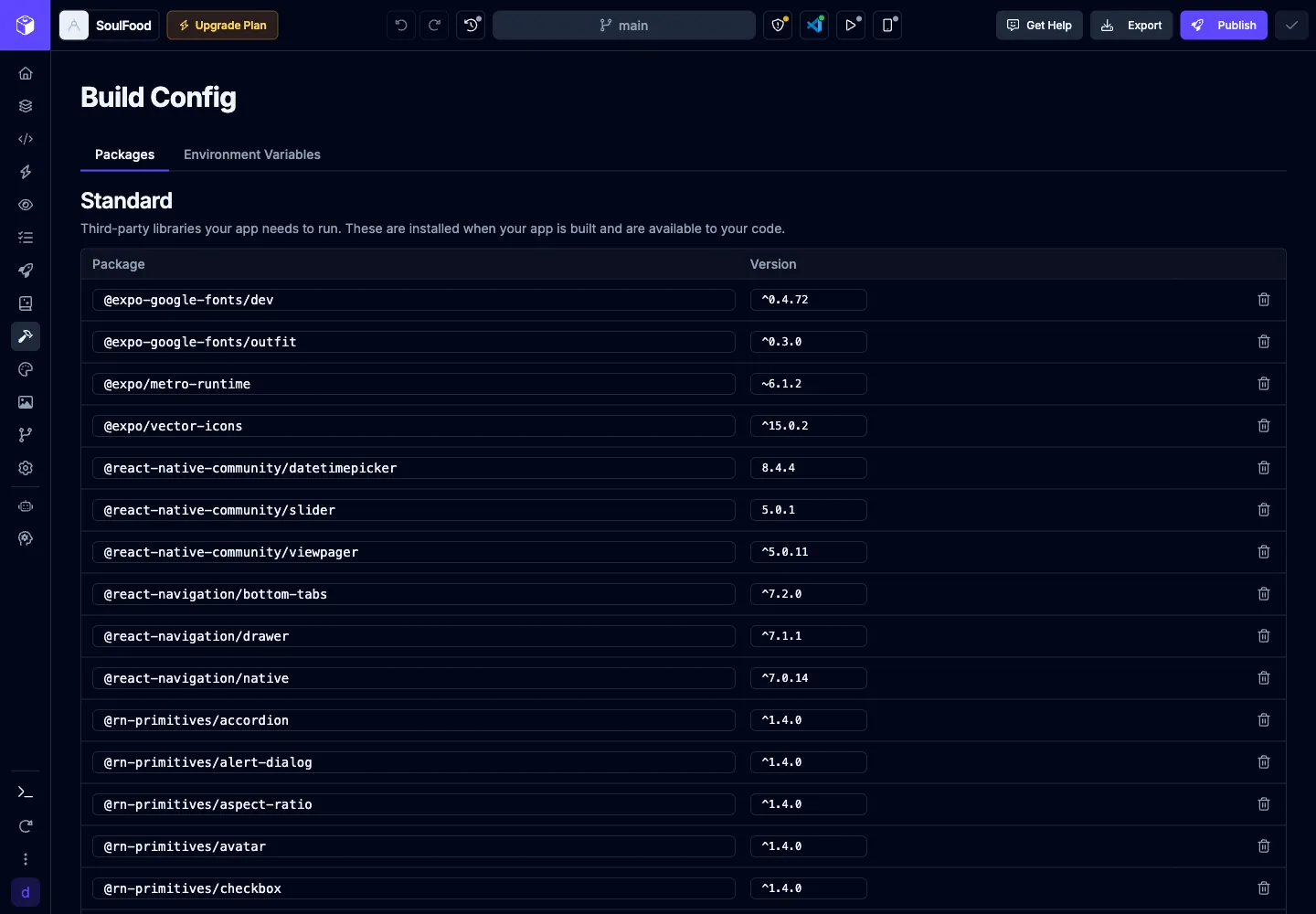Open the mobile device preview icon
1316x914 pixels.
click(x=887, y=26)
